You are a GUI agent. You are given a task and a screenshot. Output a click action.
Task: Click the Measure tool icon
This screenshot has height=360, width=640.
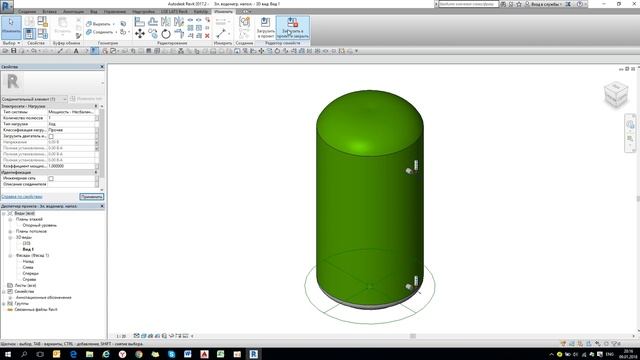pyautogui.click(x=221, y=33)
